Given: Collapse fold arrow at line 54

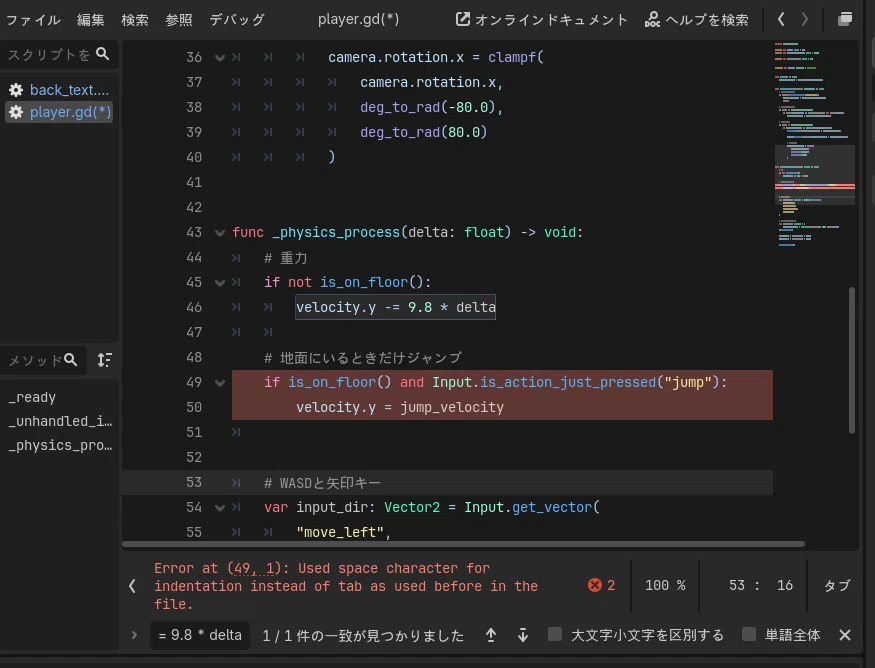Looking at the screenshot, I should [220, 508].
